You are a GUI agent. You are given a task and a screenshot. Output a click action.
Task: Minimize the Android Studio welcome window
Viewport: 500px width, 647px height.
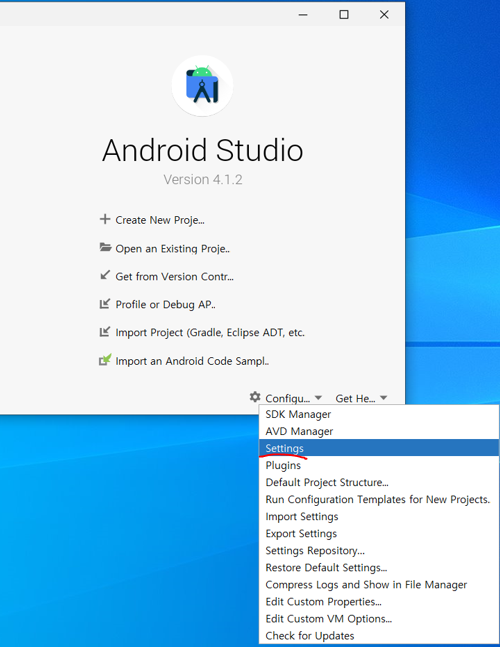[303, 14]
